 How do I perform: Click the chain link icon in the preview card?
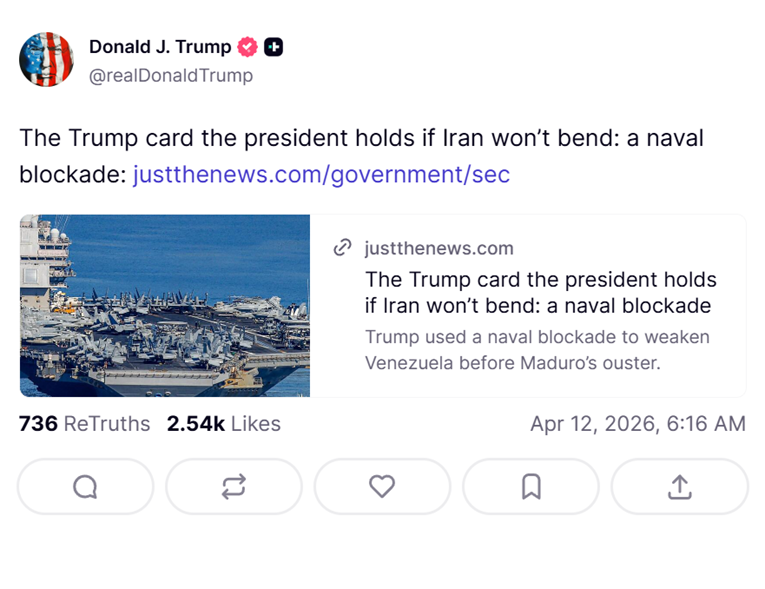pyautogui.click(x=343, y=248)
